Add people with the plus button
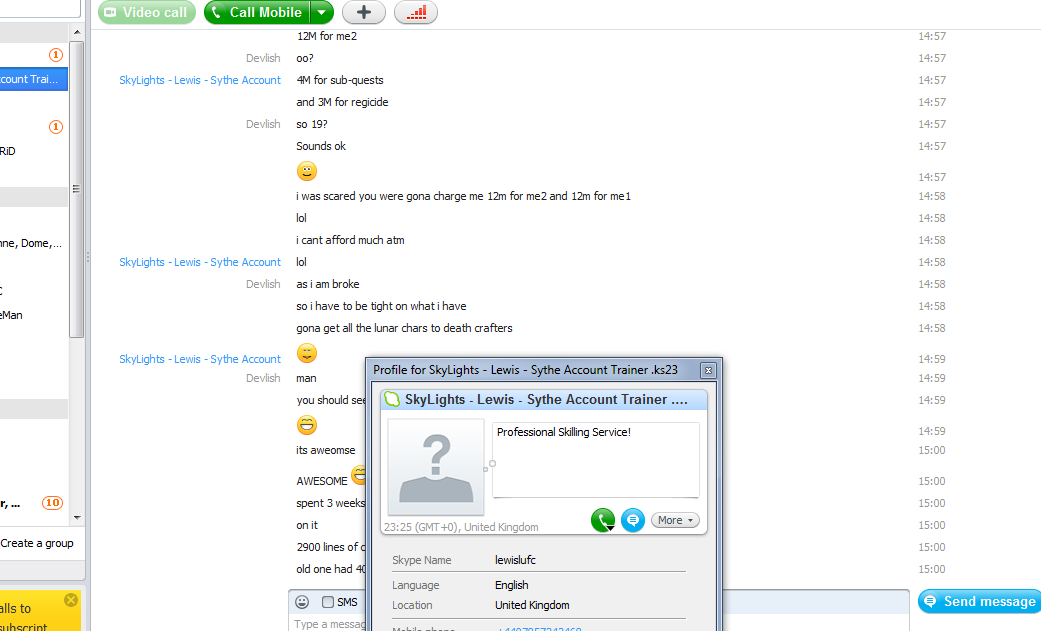 (x=364, y=12)
